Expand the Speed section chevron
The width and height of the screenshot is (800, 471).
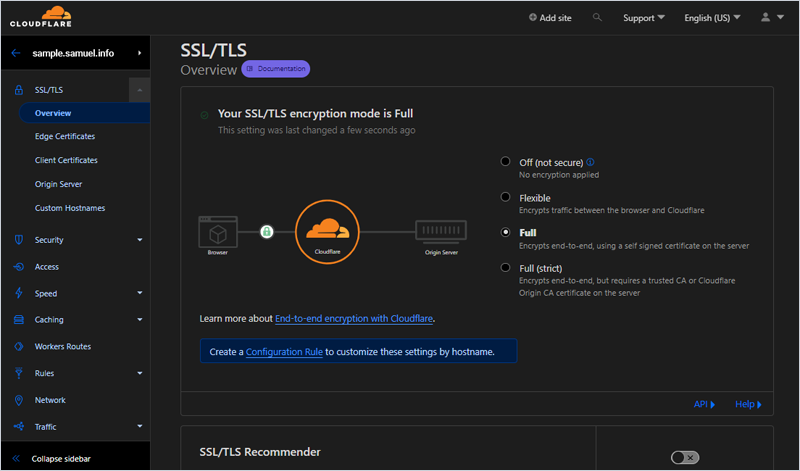tap(140, 293)
